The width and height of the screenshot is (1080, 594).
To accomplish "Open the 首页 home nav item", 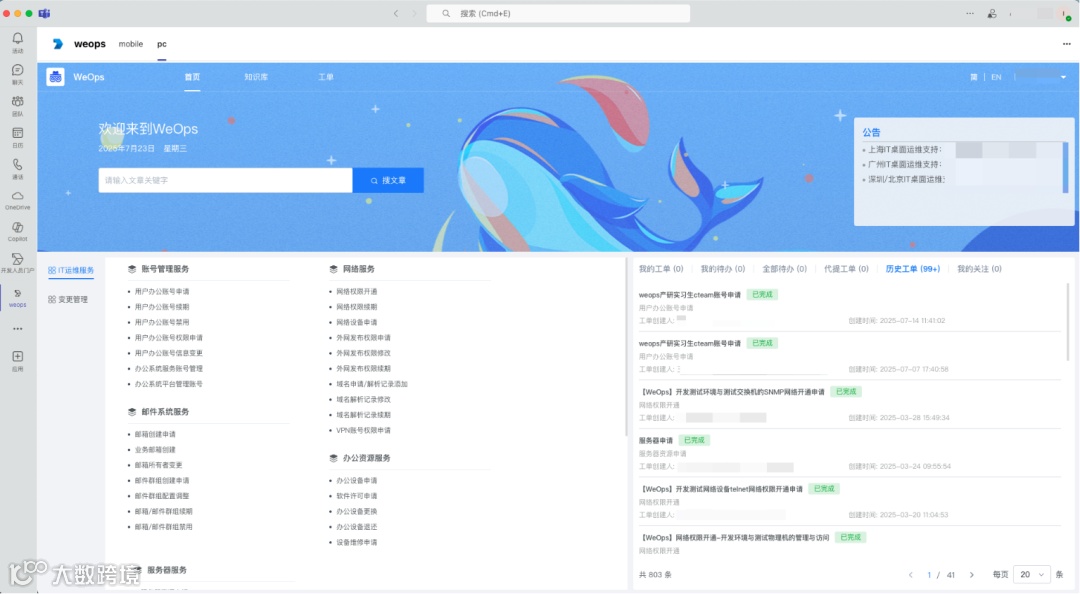I will click(x=192, y=76).
